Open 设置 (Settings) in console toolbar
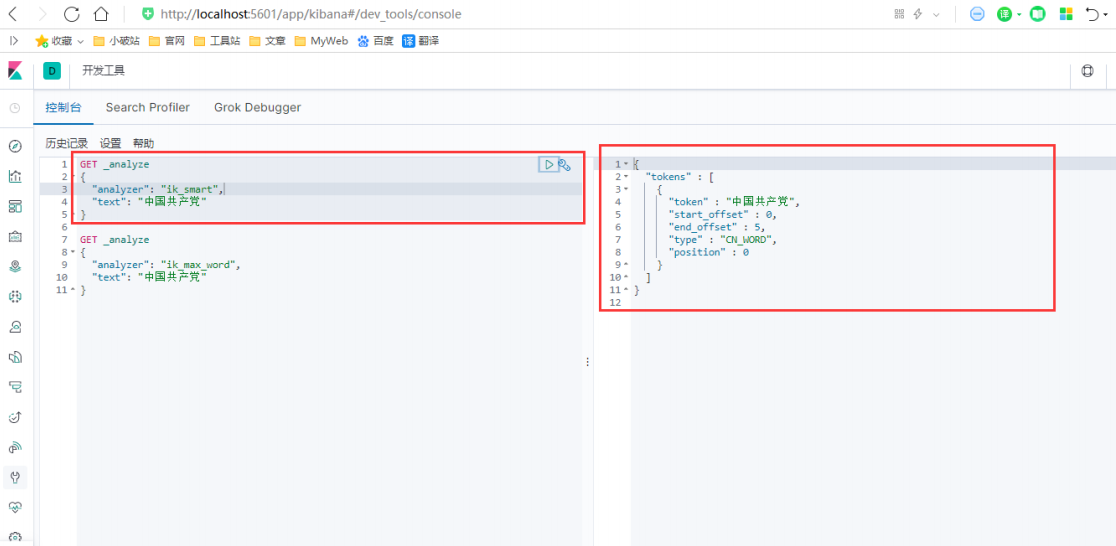Image resolution: width=1116 pixels, height=546 pixels. 110,143
